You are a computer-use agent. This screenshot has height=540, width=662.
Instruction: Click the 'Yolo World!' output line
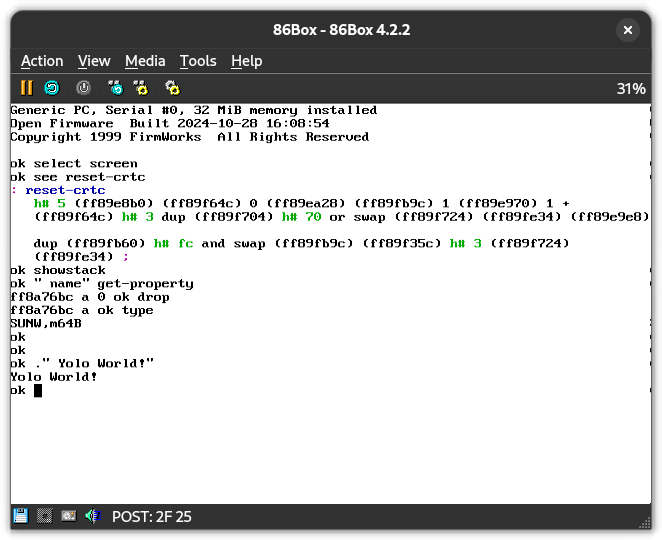point(54,377)
